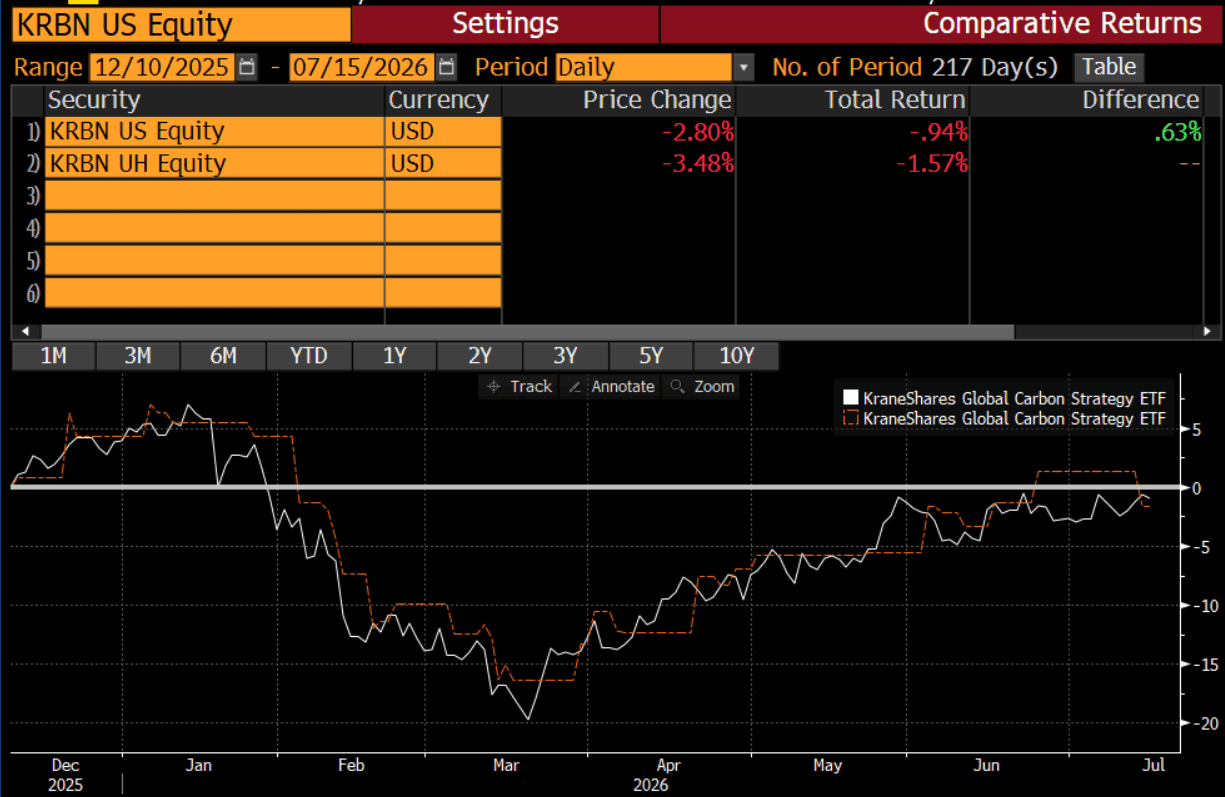
Task: Select the YTD range button
Action: pos(309,356)
